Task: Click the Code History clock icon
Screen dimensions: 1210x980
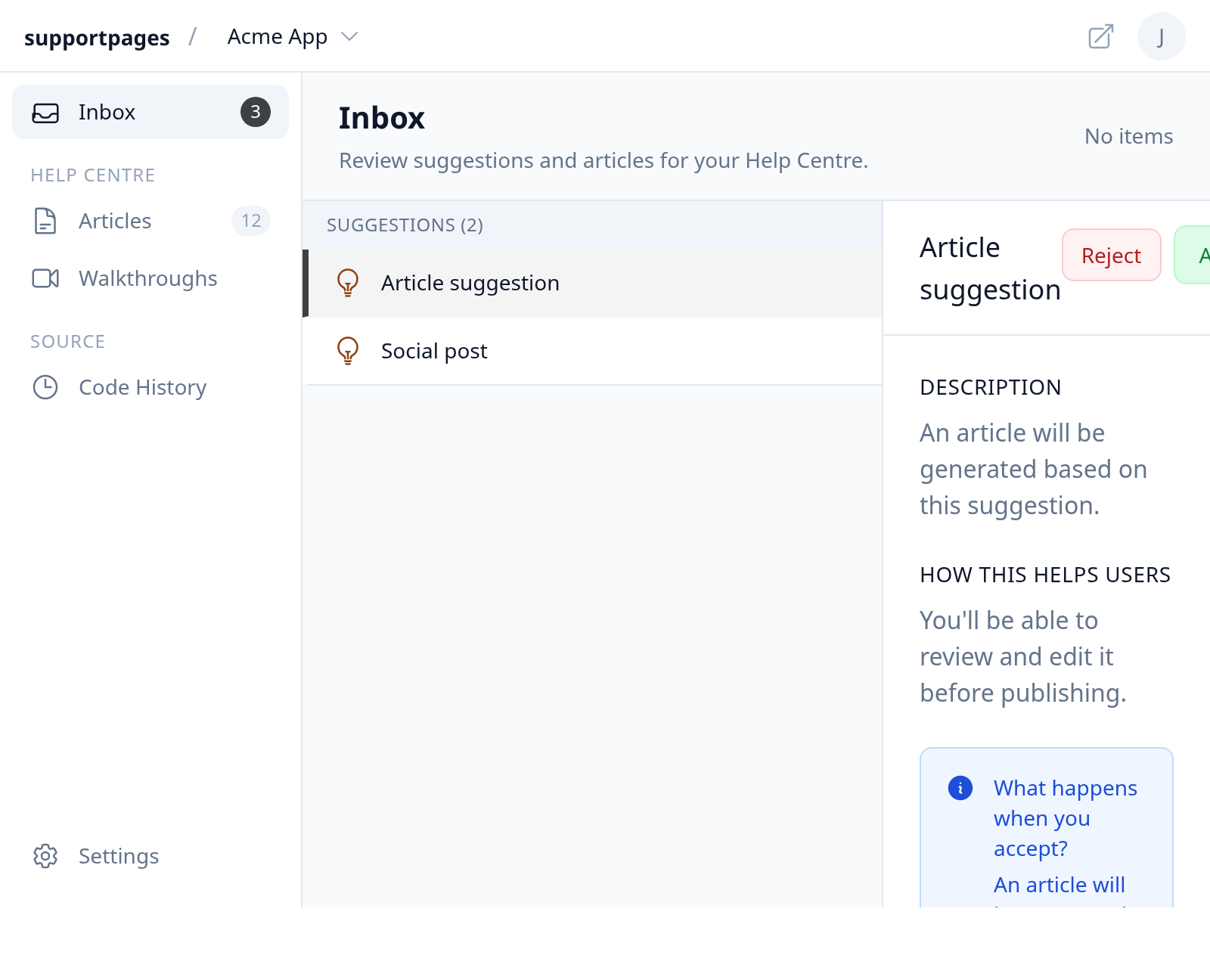Action: pyautogui.click(x=45, y=387)
